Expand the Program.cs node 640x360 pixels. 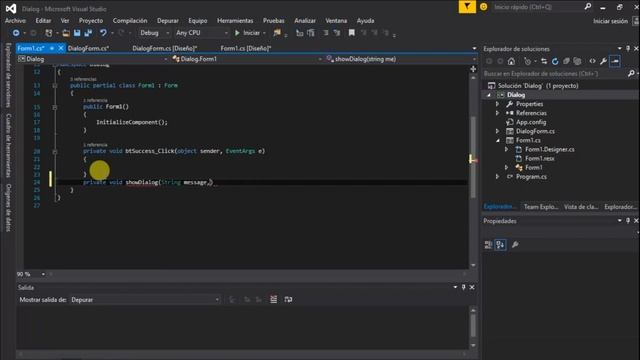tap(498, 177)
